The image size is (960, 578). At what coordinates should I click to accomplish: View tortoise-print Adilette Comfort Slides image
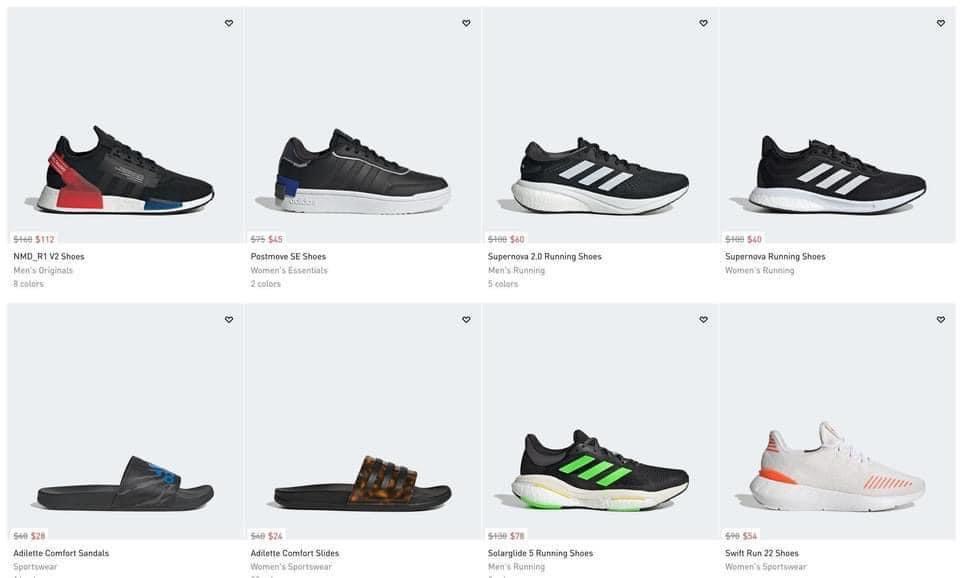(362, 482)
